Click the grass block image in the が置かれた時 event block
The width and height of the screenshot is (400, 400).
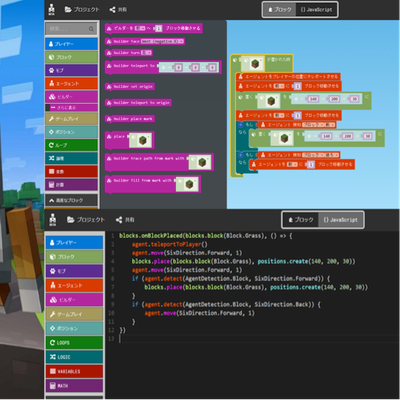click(x=254, y=63)
